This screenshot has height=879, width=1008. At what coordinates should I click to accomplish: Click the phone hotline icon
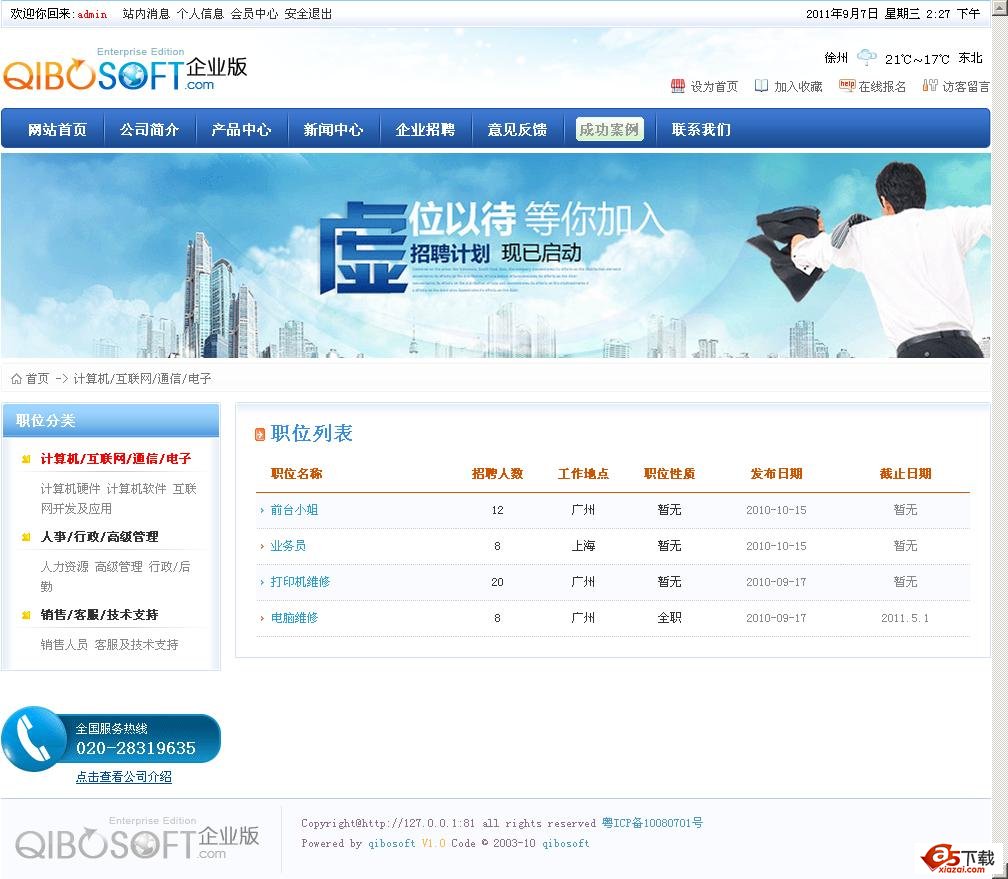pos(32,739)
